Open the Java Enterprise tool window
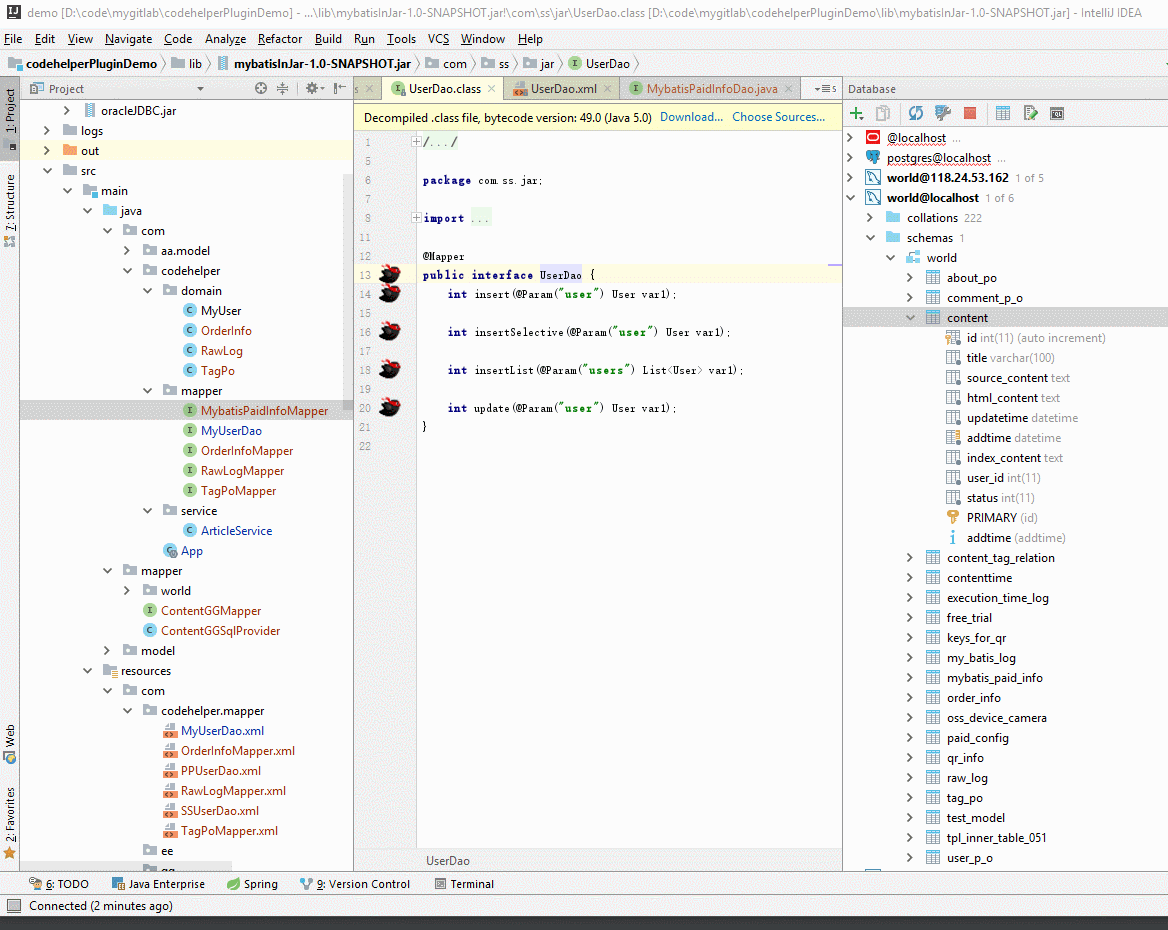This screenshot has width=1168, height=930. click(x=158, y=884)
